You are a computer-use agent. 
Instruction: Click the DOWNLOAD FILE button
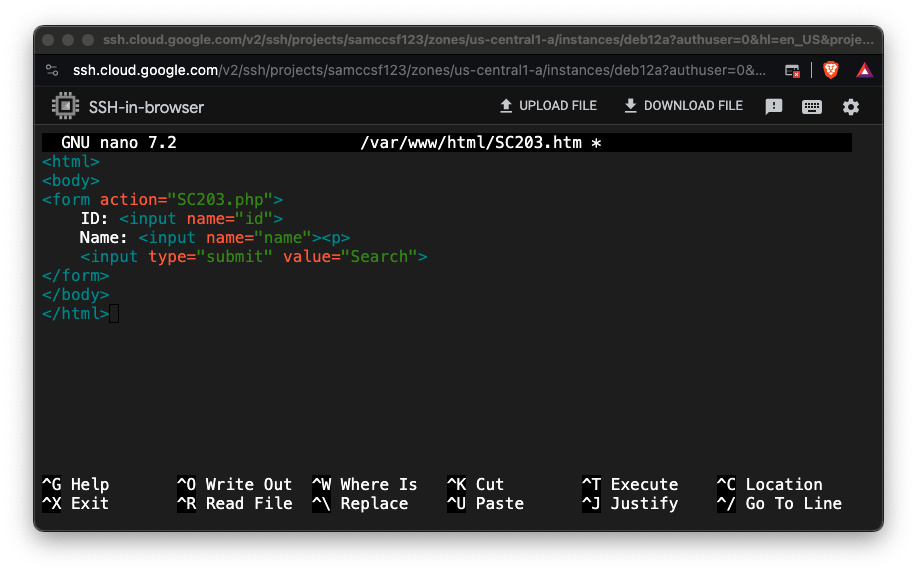(684, 106)
